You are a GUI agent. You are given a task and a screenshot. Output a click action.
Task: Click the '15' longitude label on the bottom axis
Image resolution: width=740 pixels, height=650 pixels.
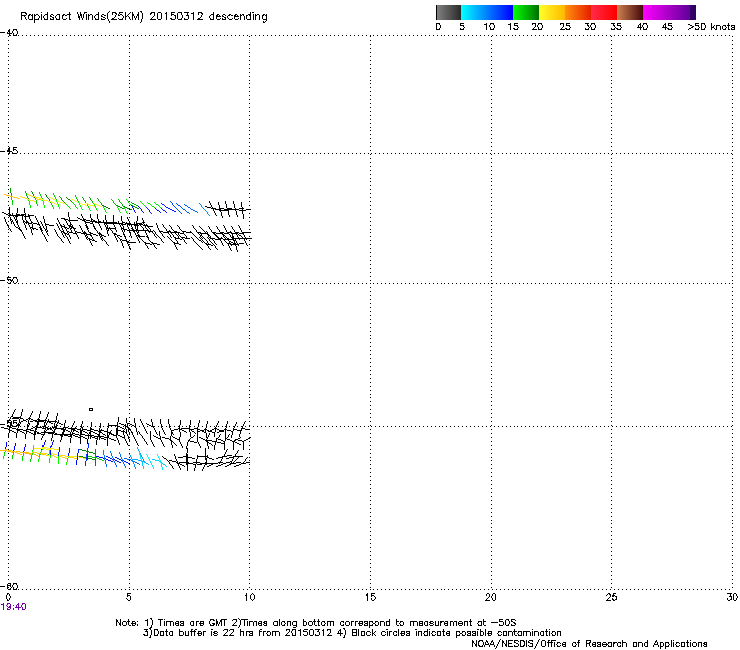point(370,598)
